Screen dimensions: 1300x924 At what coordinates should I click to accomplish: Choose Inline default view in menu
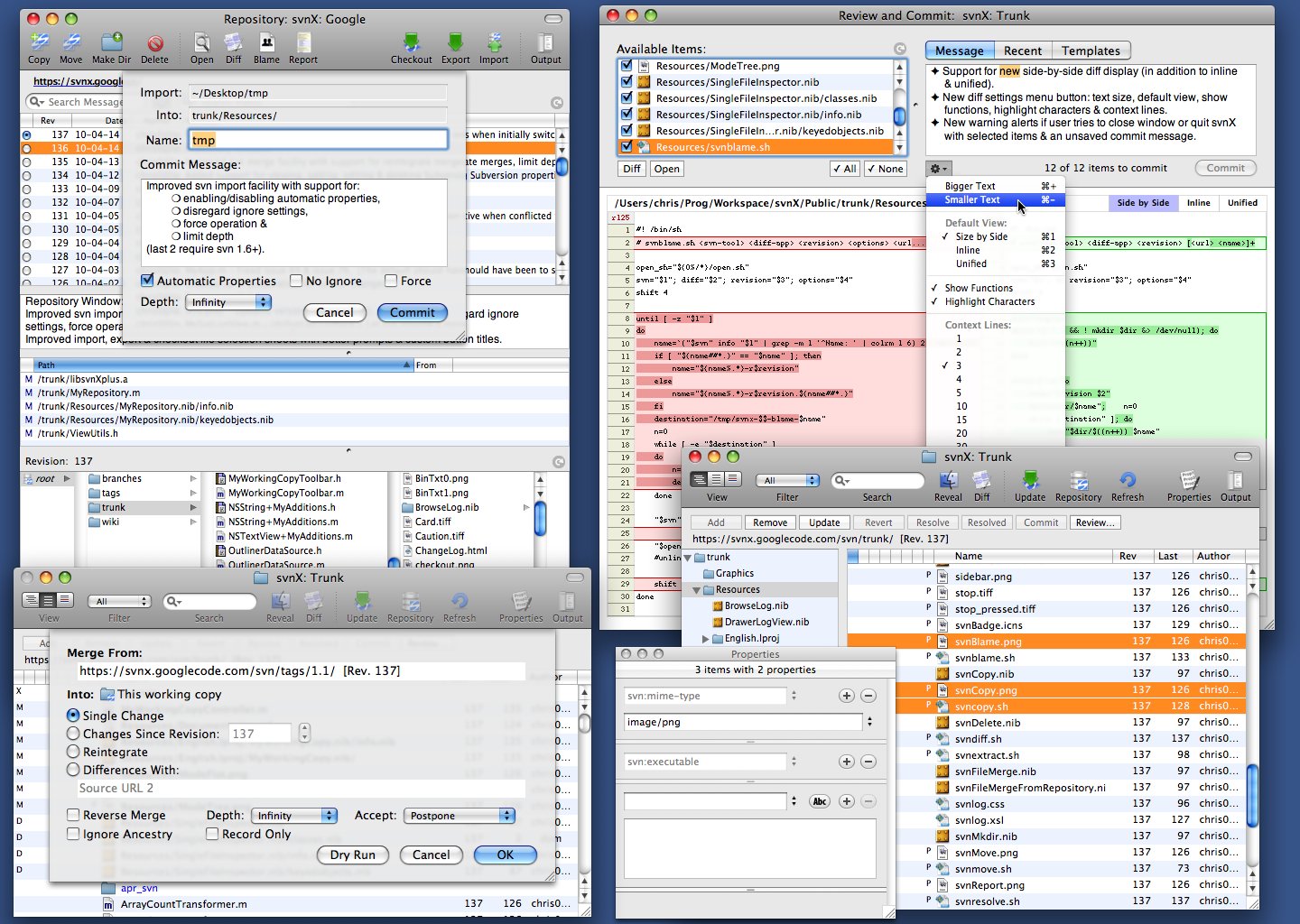point(996,251)
